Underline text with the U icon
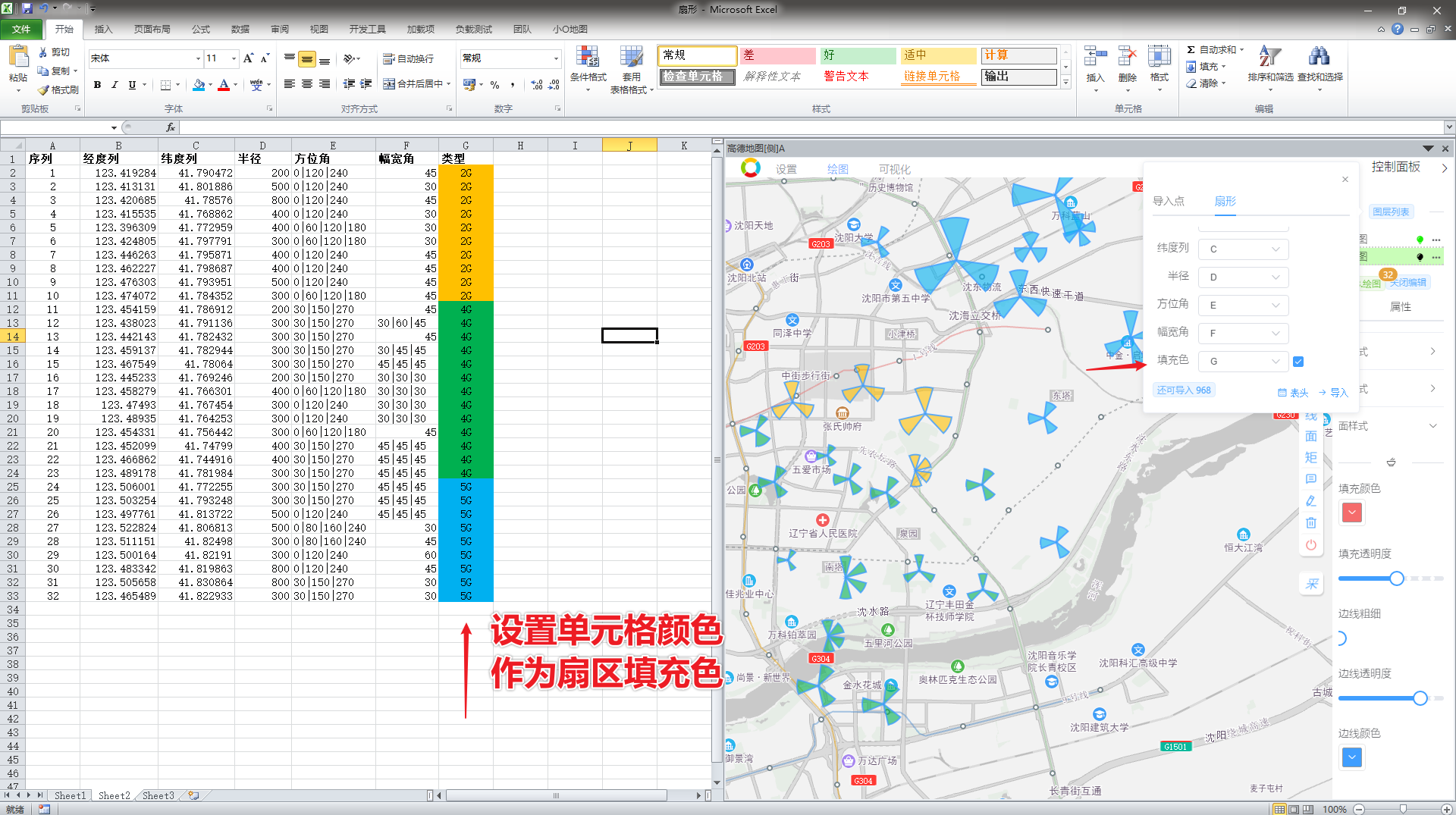 132,85
